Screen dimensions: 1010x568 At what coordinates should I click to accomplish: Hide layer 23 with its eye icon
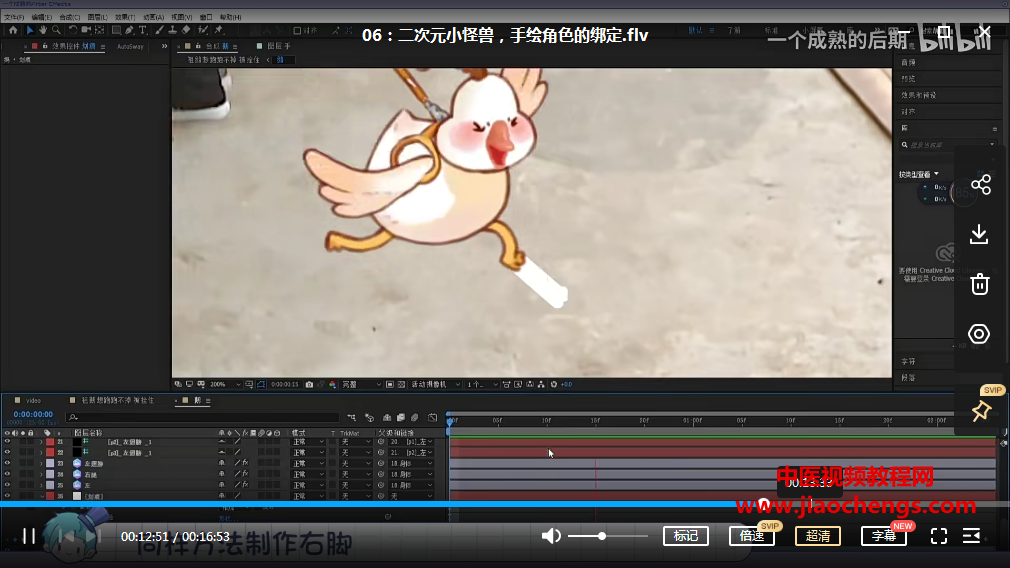tap(7, 464)
